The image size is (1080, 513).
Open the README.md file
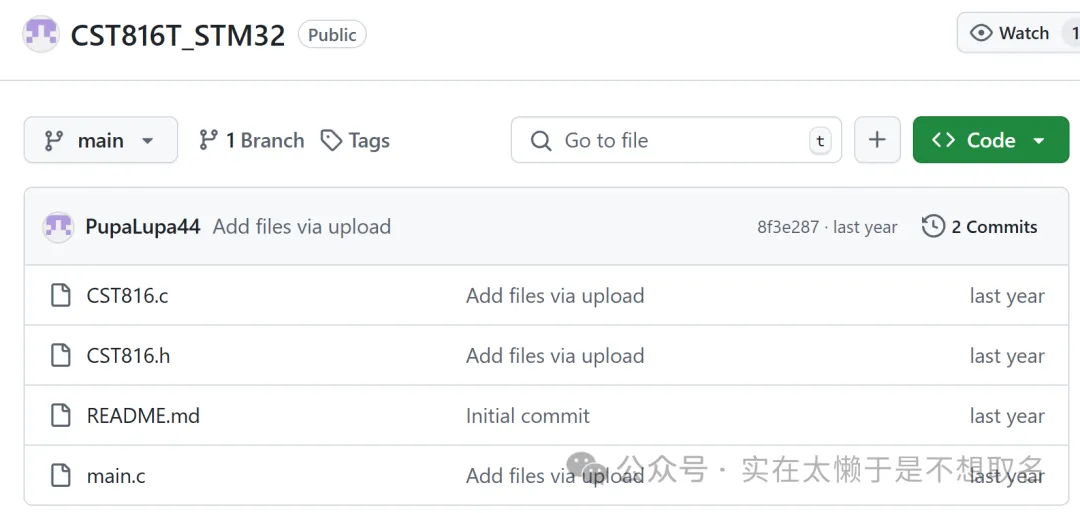click(x=143, y=416)
